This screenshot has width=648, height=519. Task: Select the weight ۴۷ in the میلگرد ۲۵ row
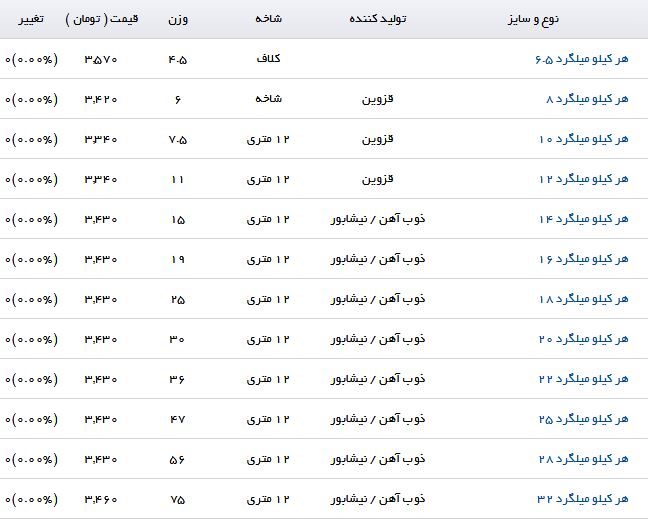177,420
